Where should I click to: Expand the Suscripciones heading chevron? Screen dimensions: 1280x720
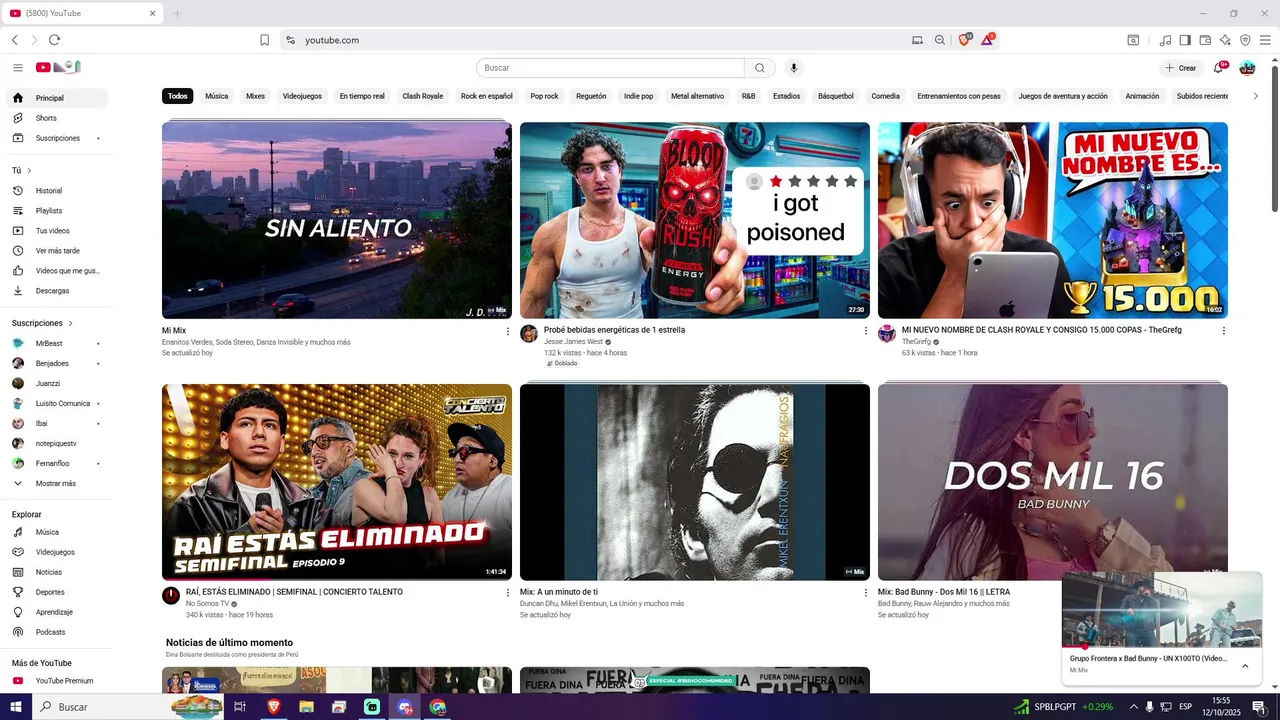coord(70,323)
